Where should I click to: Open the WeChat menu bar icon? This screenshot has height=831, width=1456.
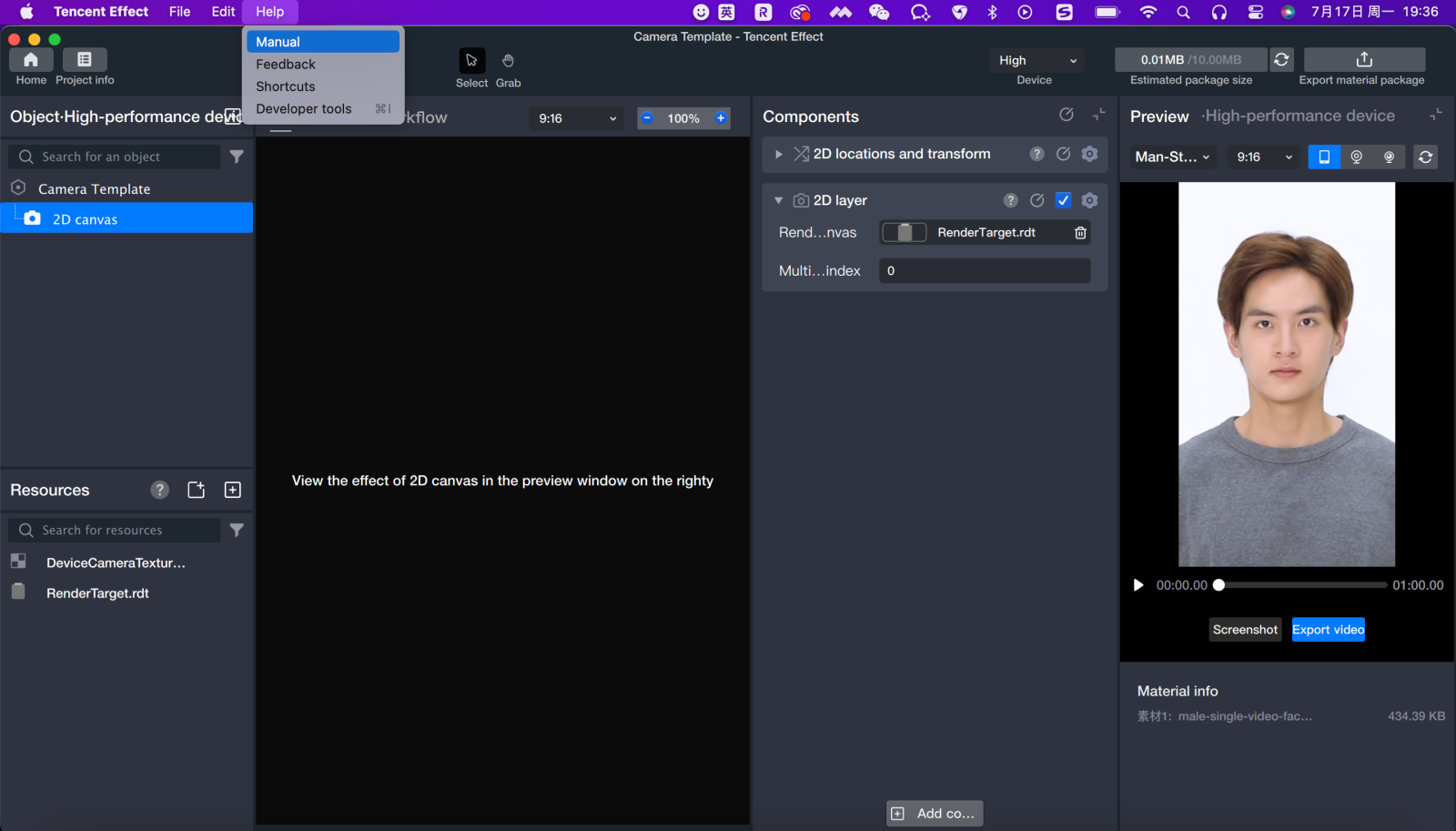pyautogui.click(x=879, y=12)
